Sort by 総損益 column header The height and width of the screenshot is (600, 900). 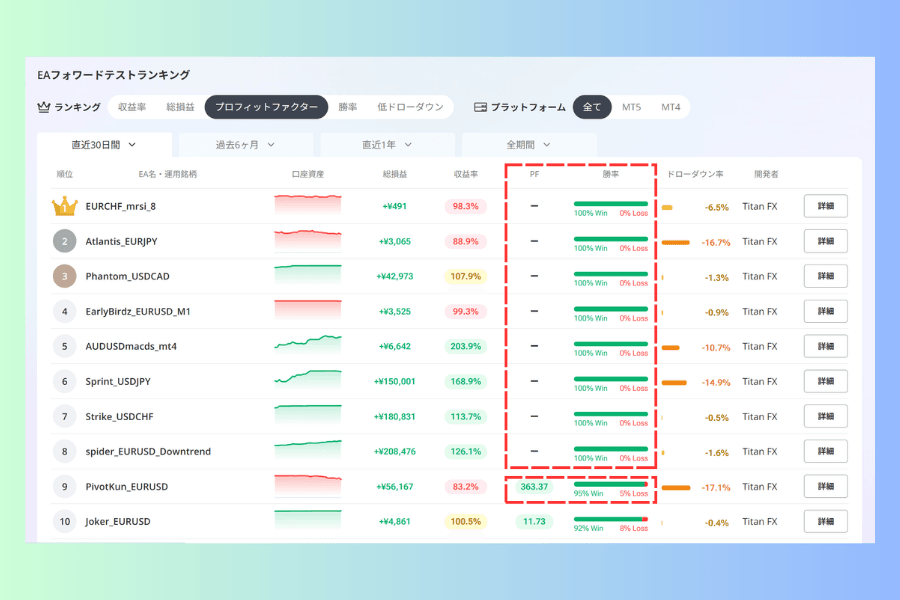pyautogui.click(x=395, y=174)
